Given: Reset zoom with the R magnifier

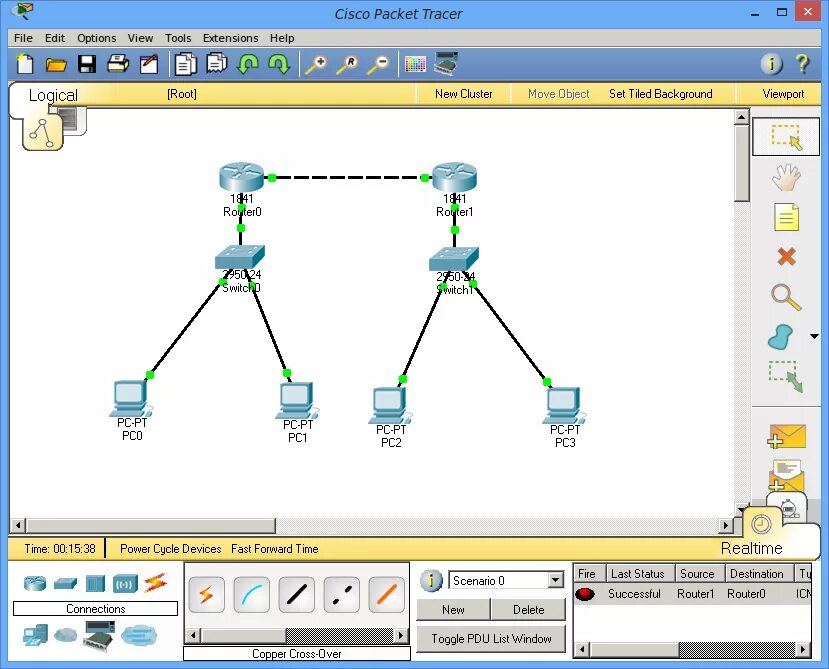Looking at the screenshot, I should pos(347,65).
